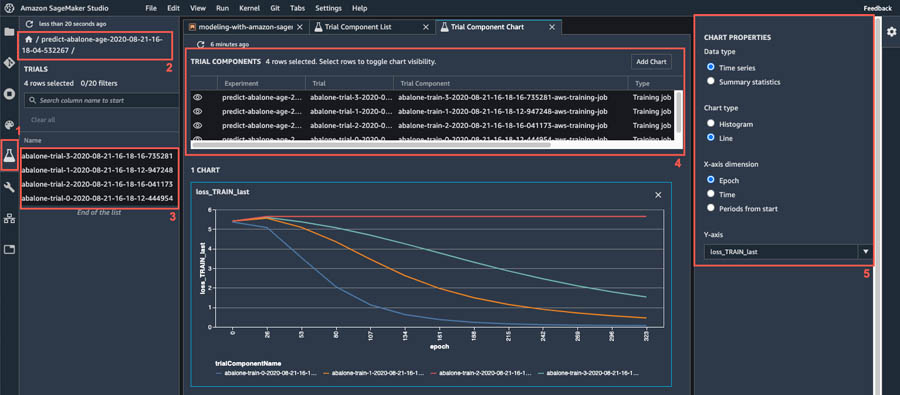Viewport: 900px width, 395px height.
Task: Click the Add Chart button
Action: [651, 61]
